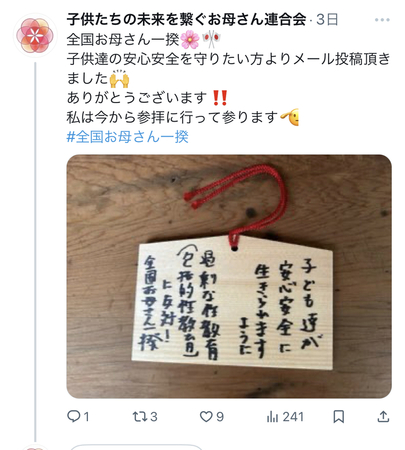
Task: Click the tweet line 全国お母さん一揆 with flower emoji
Action: (143, 40)
